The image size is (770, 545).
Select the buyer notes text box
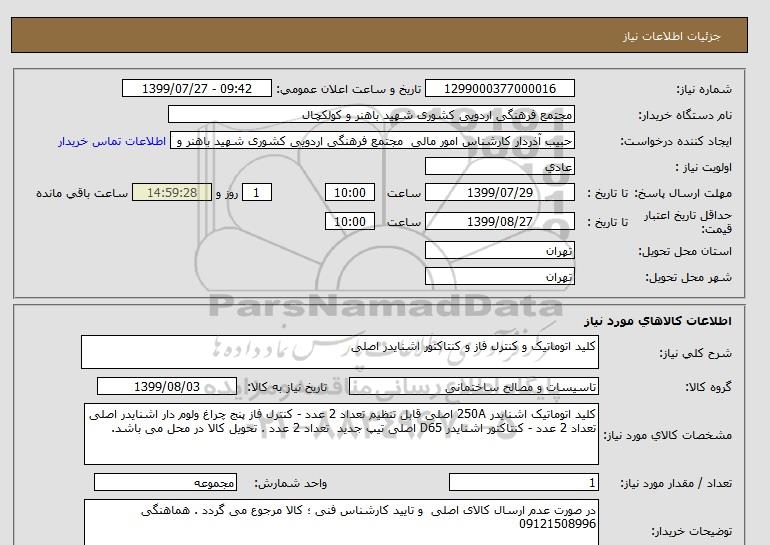(x=341, y=522)
